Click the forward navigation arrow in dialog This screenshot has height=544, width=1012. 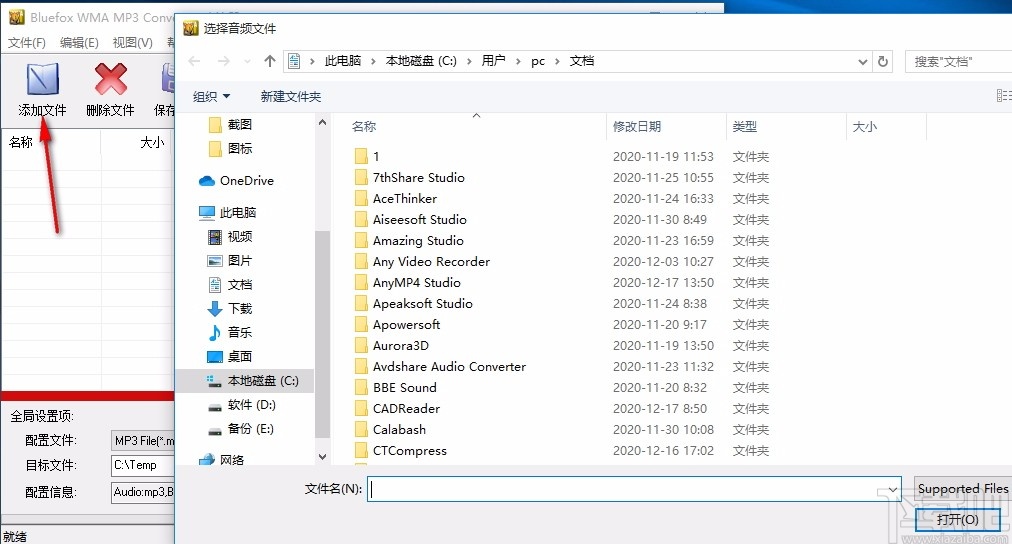click(x=223, y=61)
